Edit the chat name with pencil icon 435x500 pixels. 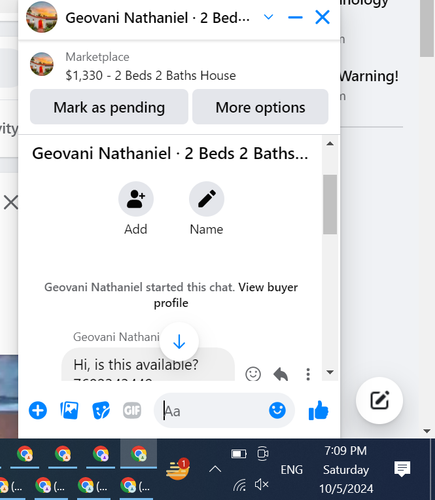tap(207, 199)
